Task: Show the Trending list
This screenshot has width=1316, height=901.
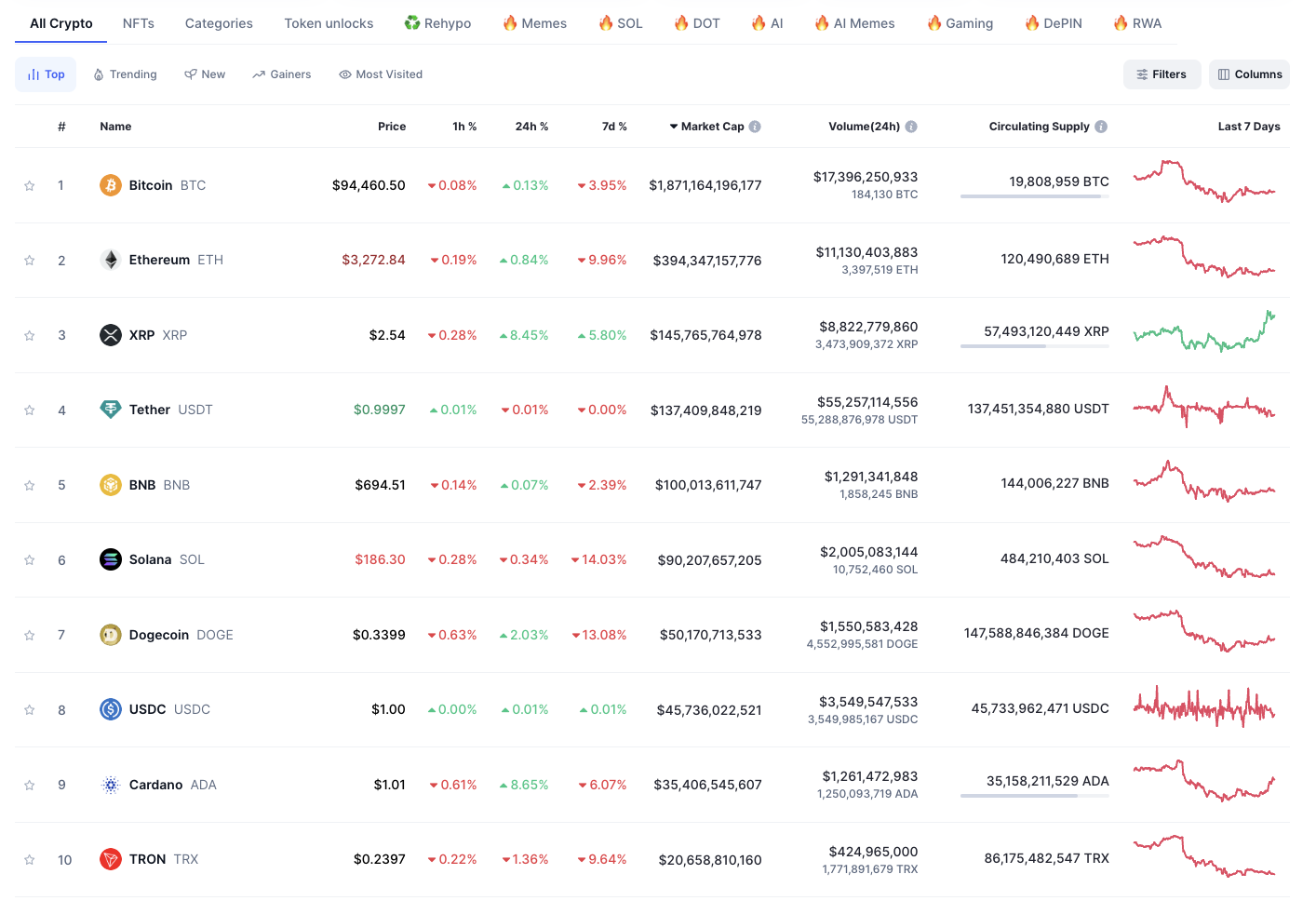Action: point(125,74)
